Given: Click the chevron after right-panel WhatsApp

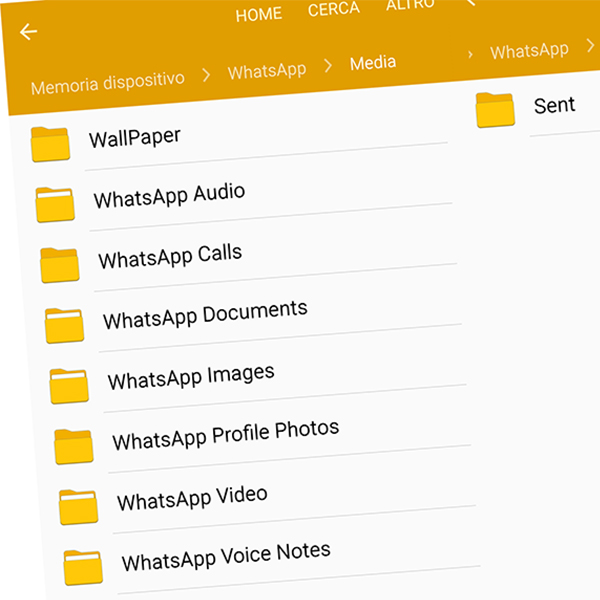Looking at the screenshot, I should 590,46.
